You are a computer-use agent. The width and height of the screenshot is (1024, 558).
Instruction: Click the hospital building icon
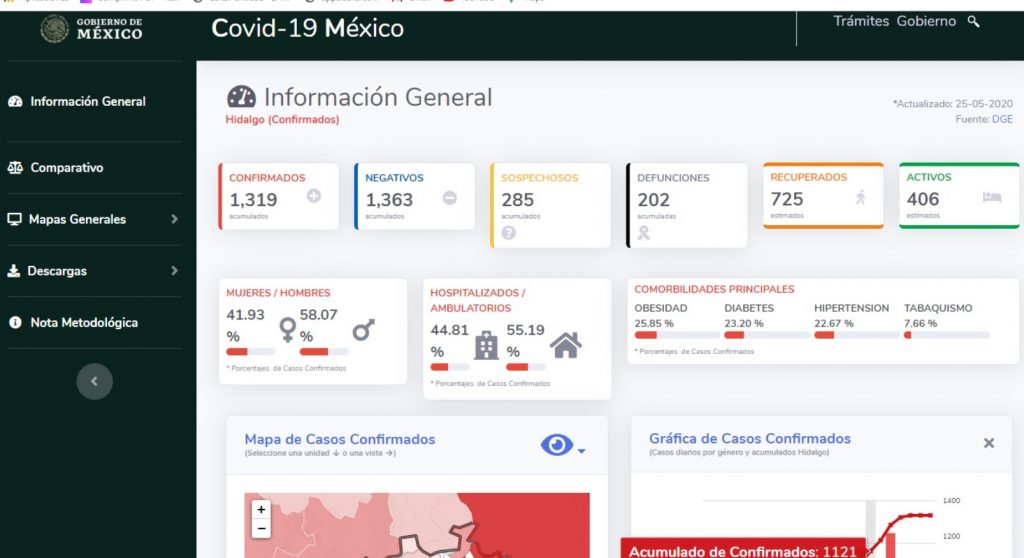coord(486,345)
